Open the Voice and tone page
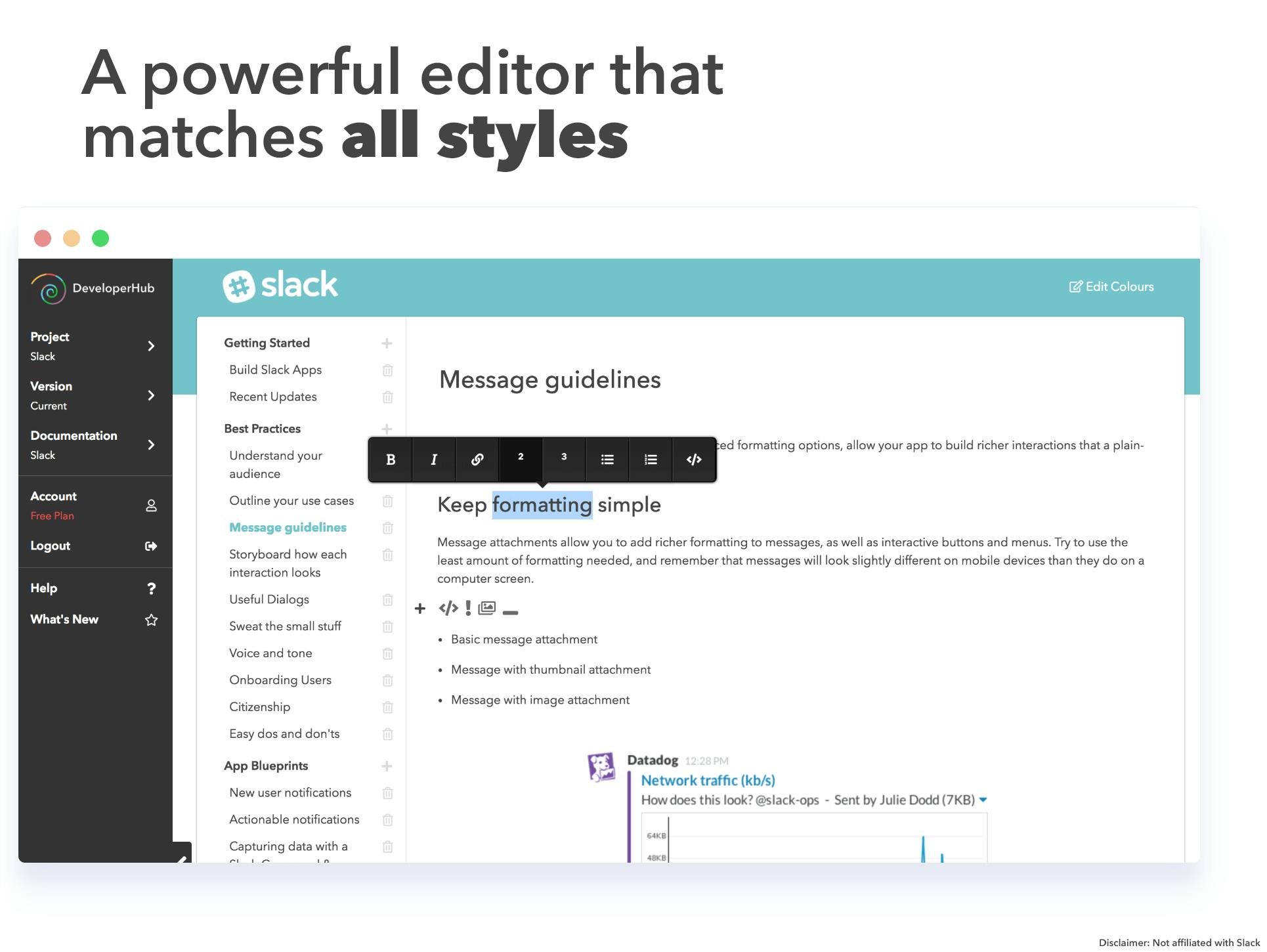This screenshot has width=1267, height=952. (270, 653)
